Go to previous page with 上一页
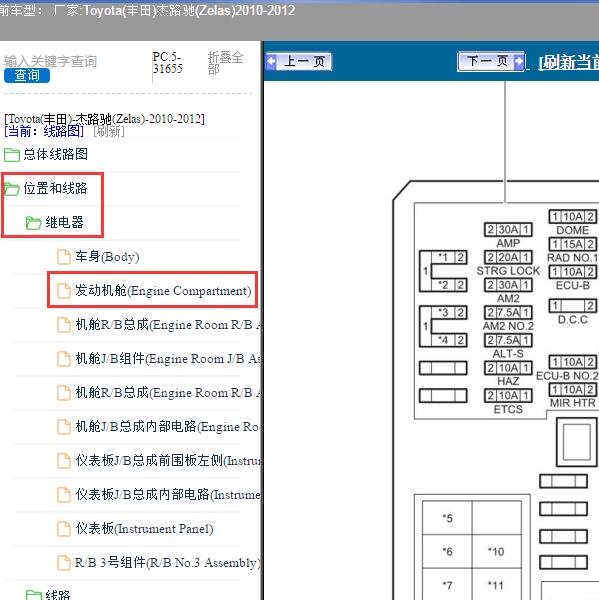This screenshot has width=599, height=600. point(299,61)
